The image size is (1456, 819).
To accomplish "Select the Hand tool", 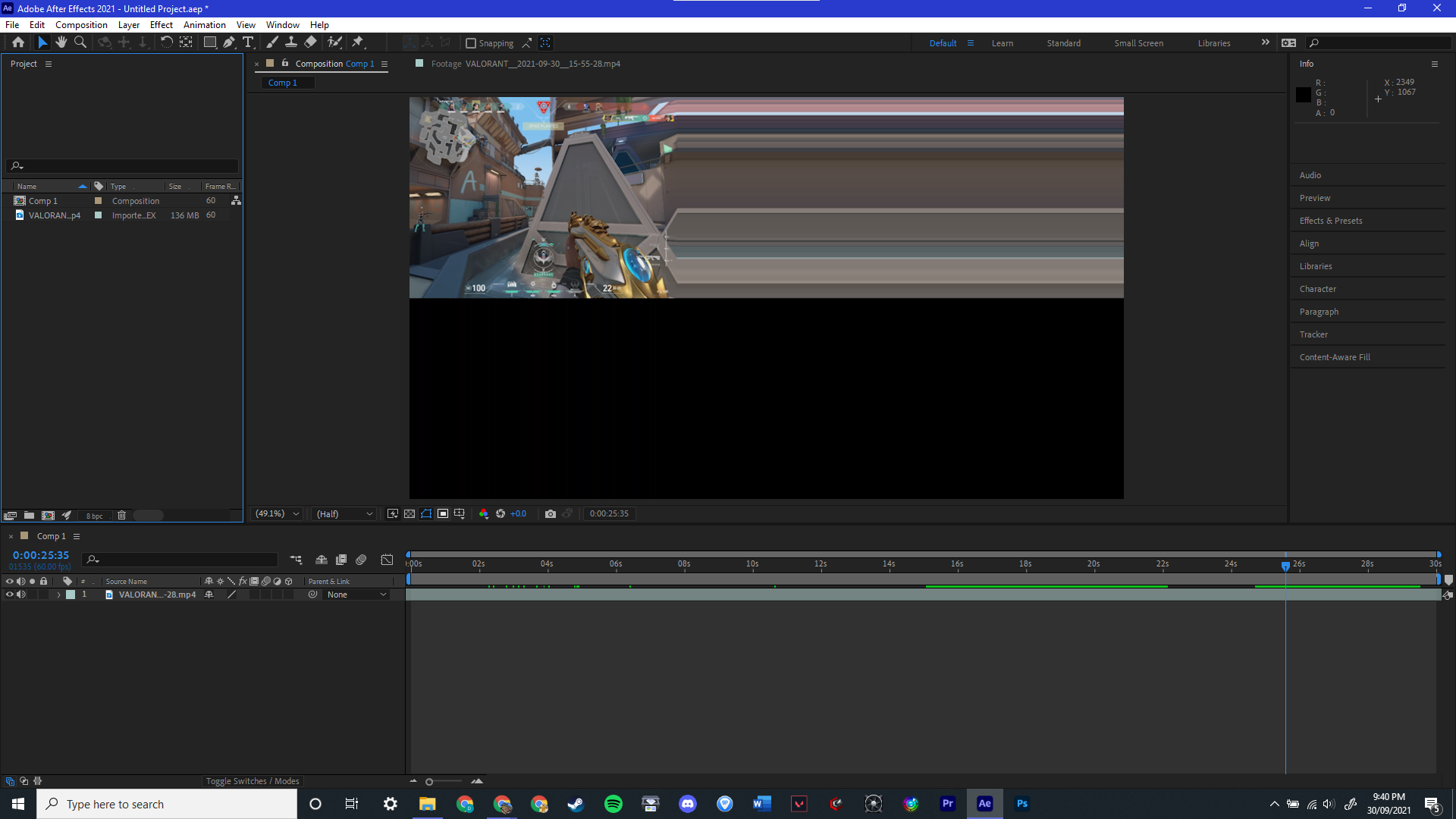I will [61, 42].
